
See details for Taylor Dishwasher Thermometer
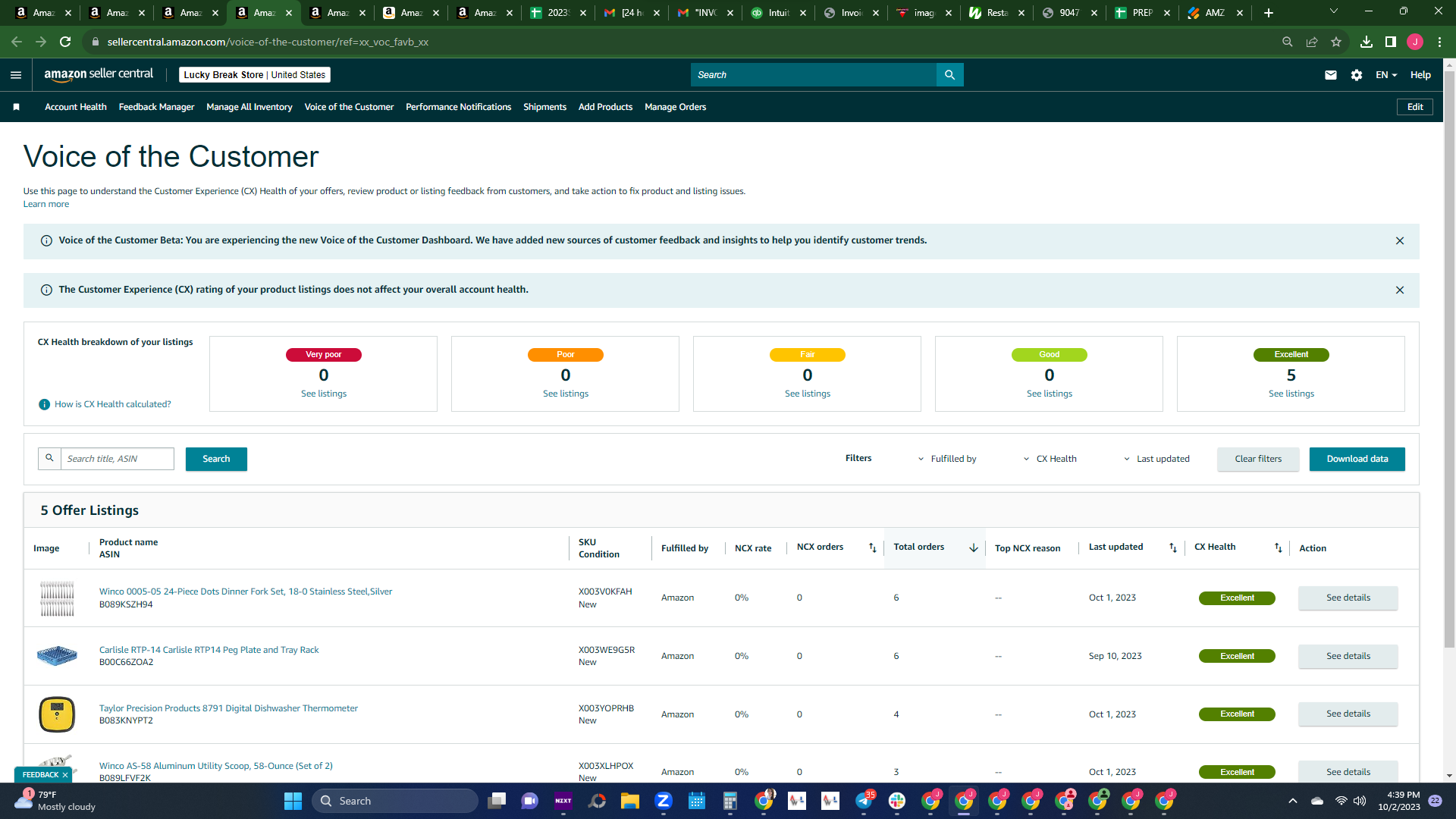click(1348, 714)
